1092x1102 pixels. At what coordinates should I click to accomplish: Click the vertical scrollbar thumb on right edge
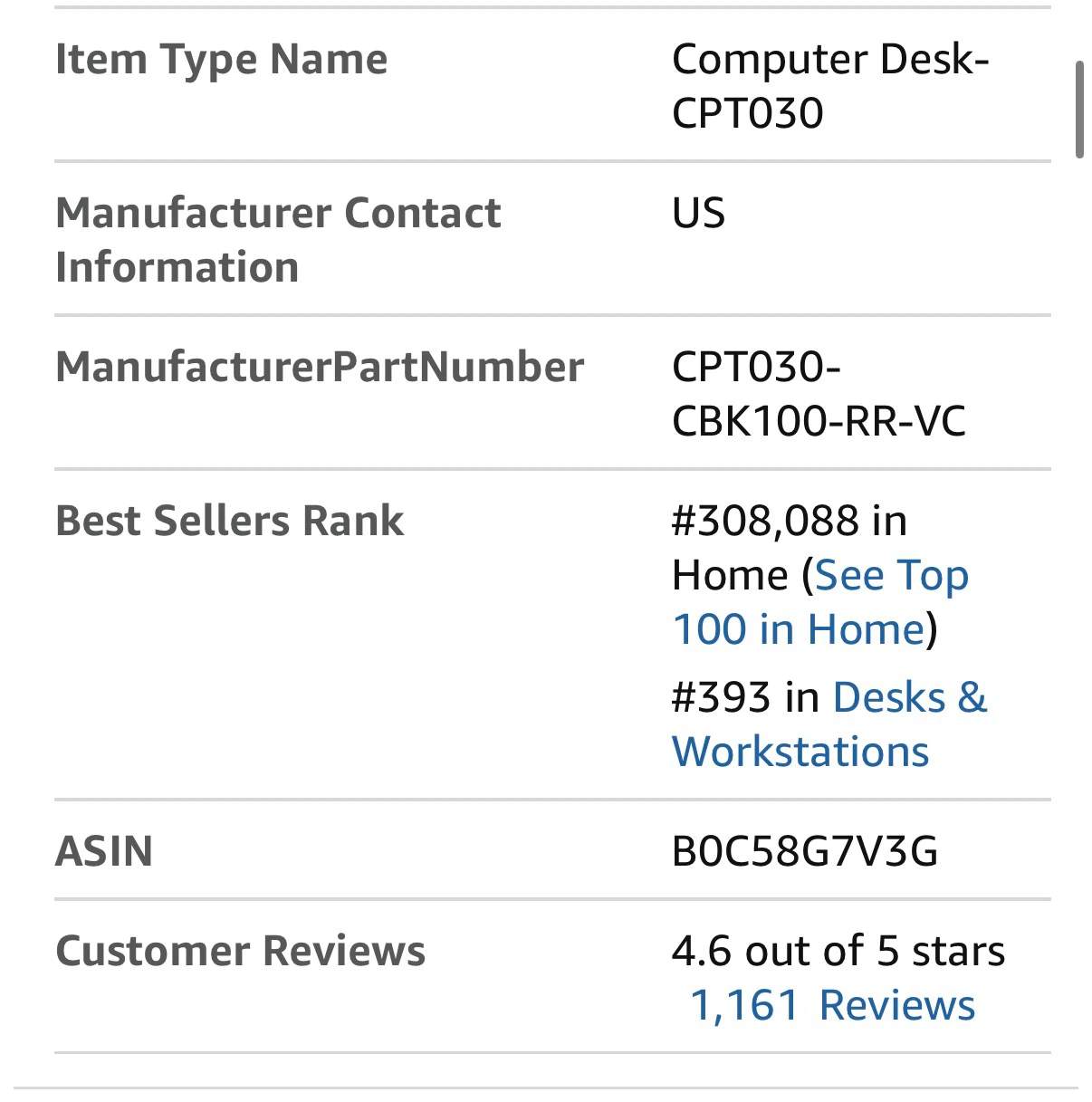point(1079,110)
